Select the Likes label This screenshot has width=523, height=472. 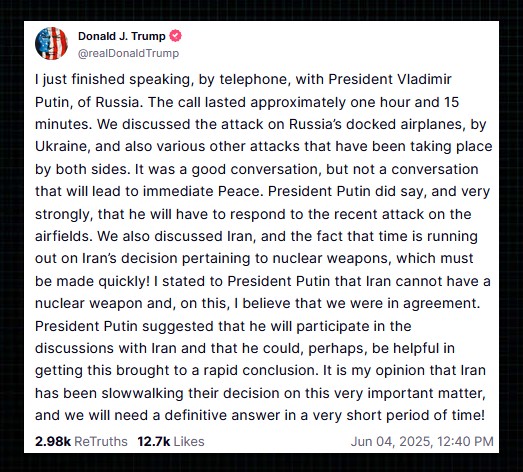coord(189,441)
